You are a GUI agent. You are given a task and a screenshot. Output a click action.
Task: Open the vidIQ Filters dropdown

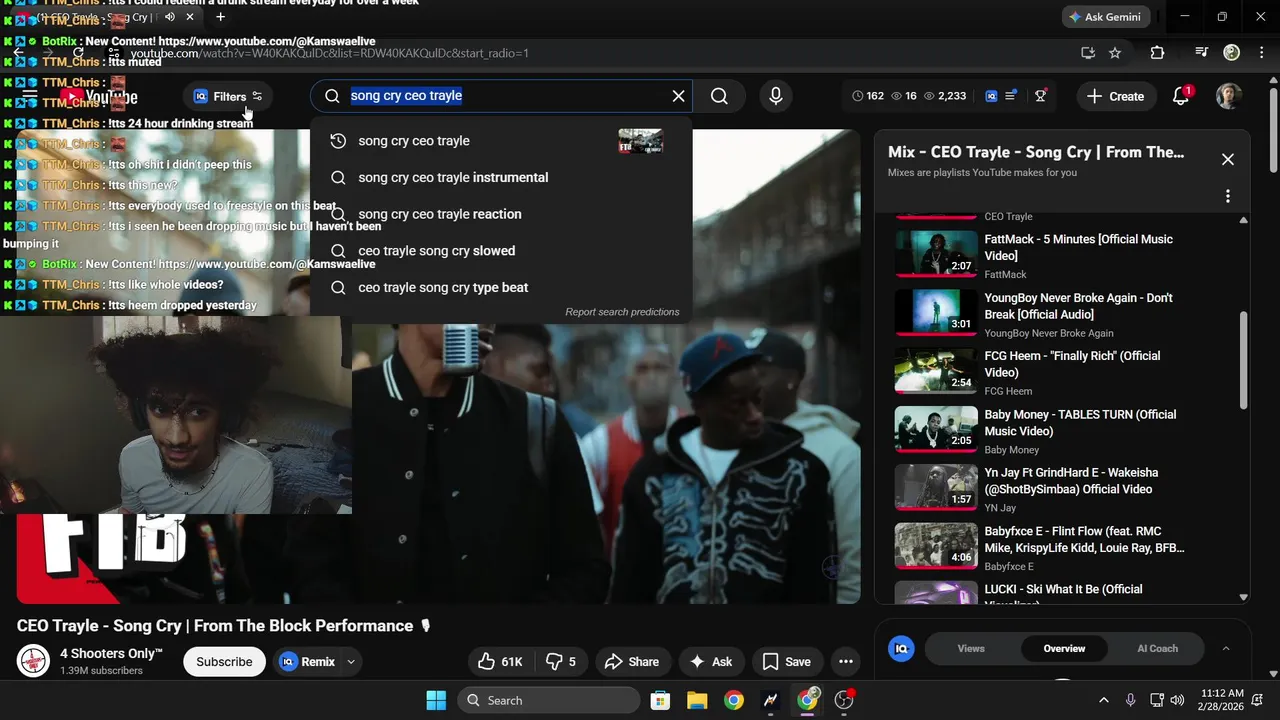pyautogui.click(x=229, y=96)
